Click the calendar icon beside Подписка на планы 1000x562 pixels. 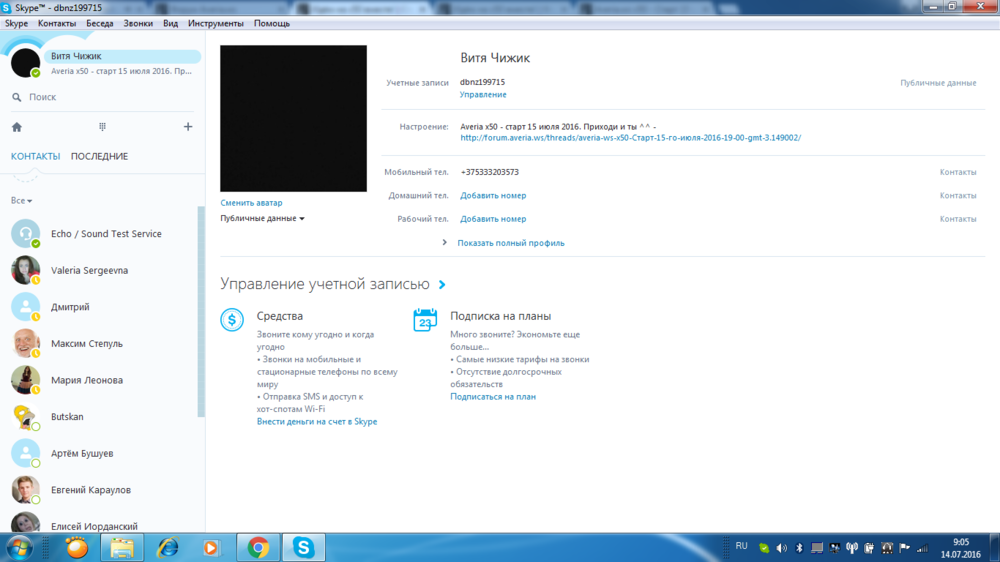click(x=425, y=320)
